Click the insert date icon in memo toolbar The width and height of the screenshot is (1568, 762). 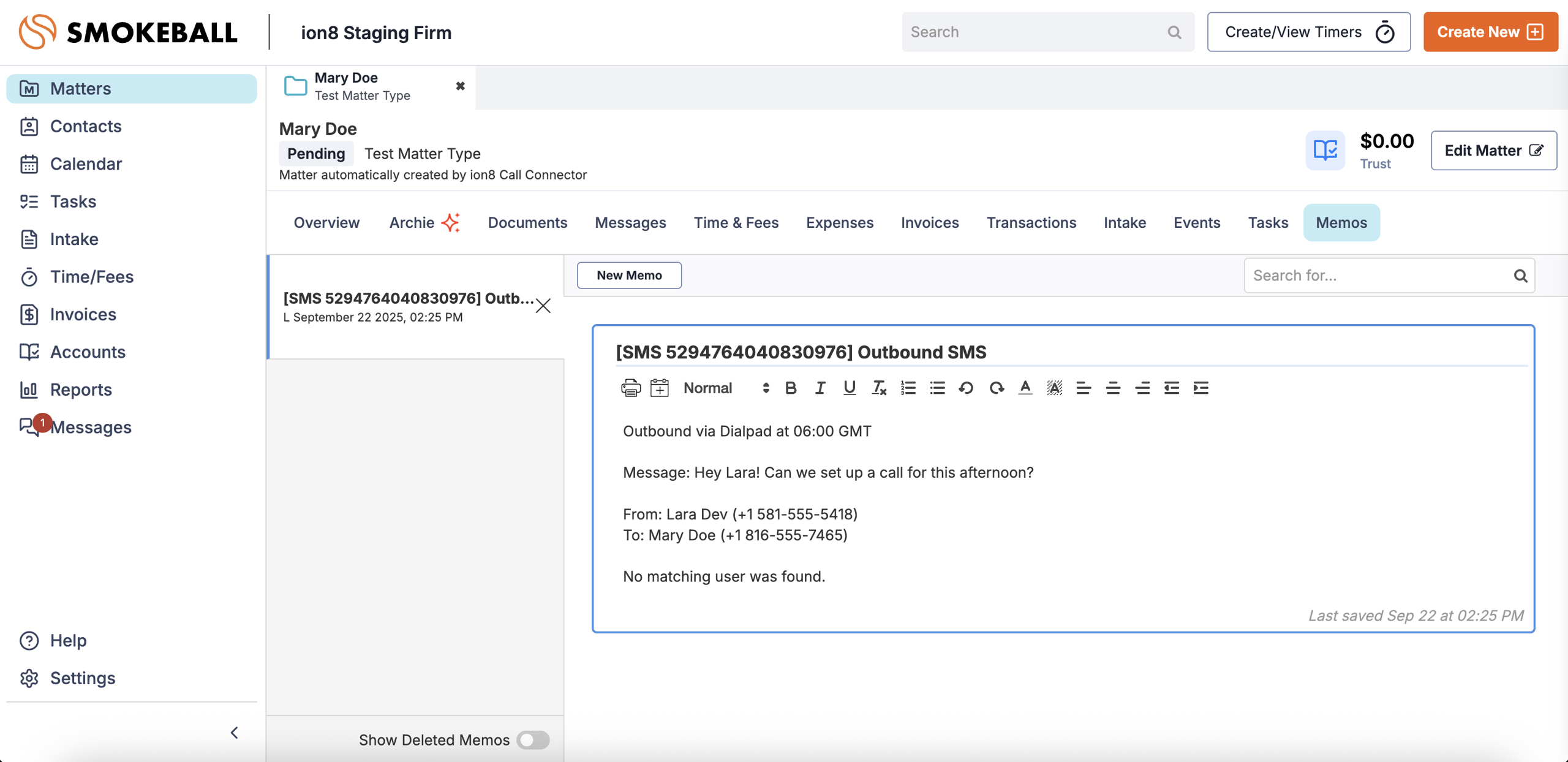659,388
